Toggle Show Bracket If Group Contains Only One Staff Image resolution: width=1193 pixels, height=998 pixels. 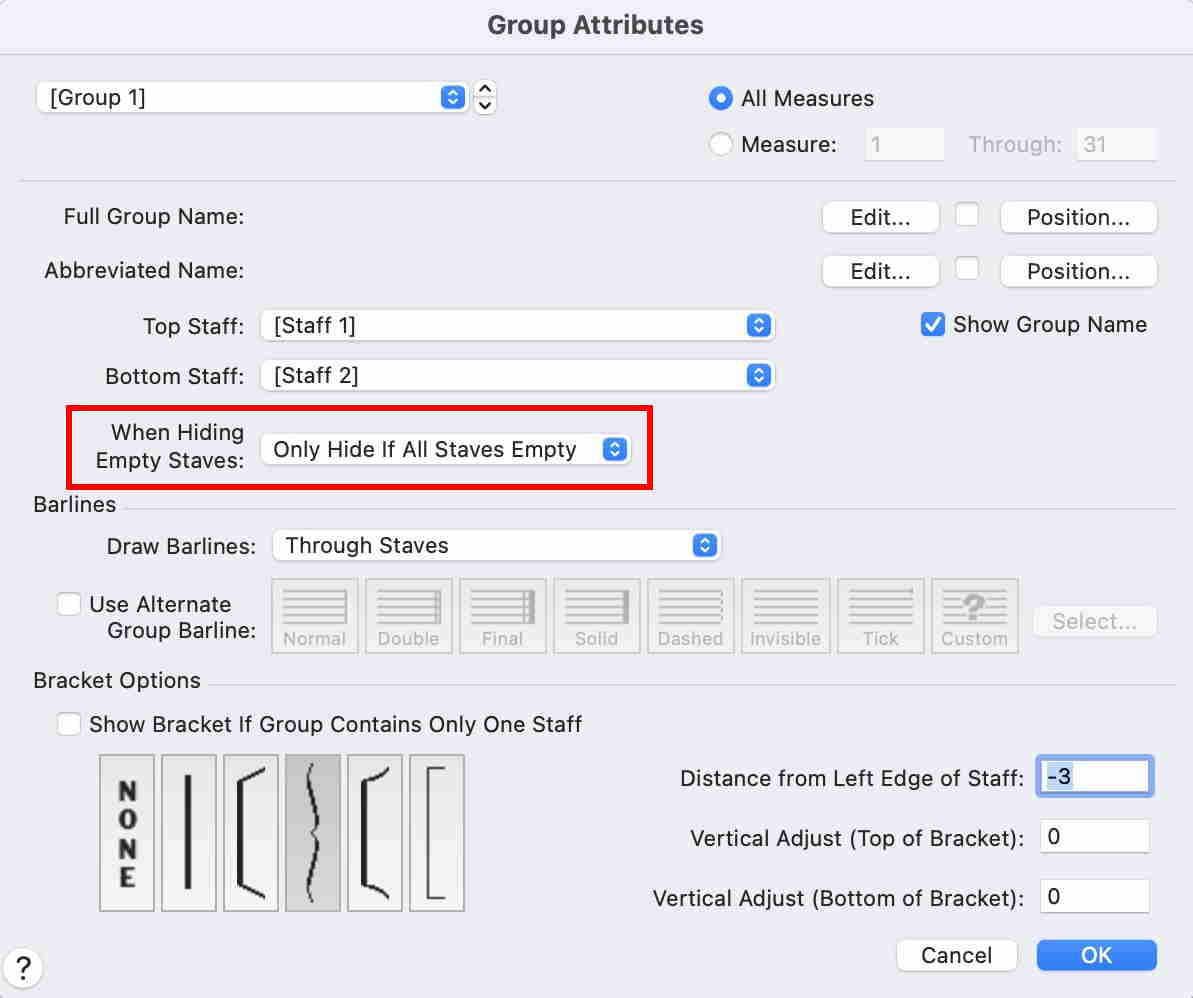click(x=69, y=724)
